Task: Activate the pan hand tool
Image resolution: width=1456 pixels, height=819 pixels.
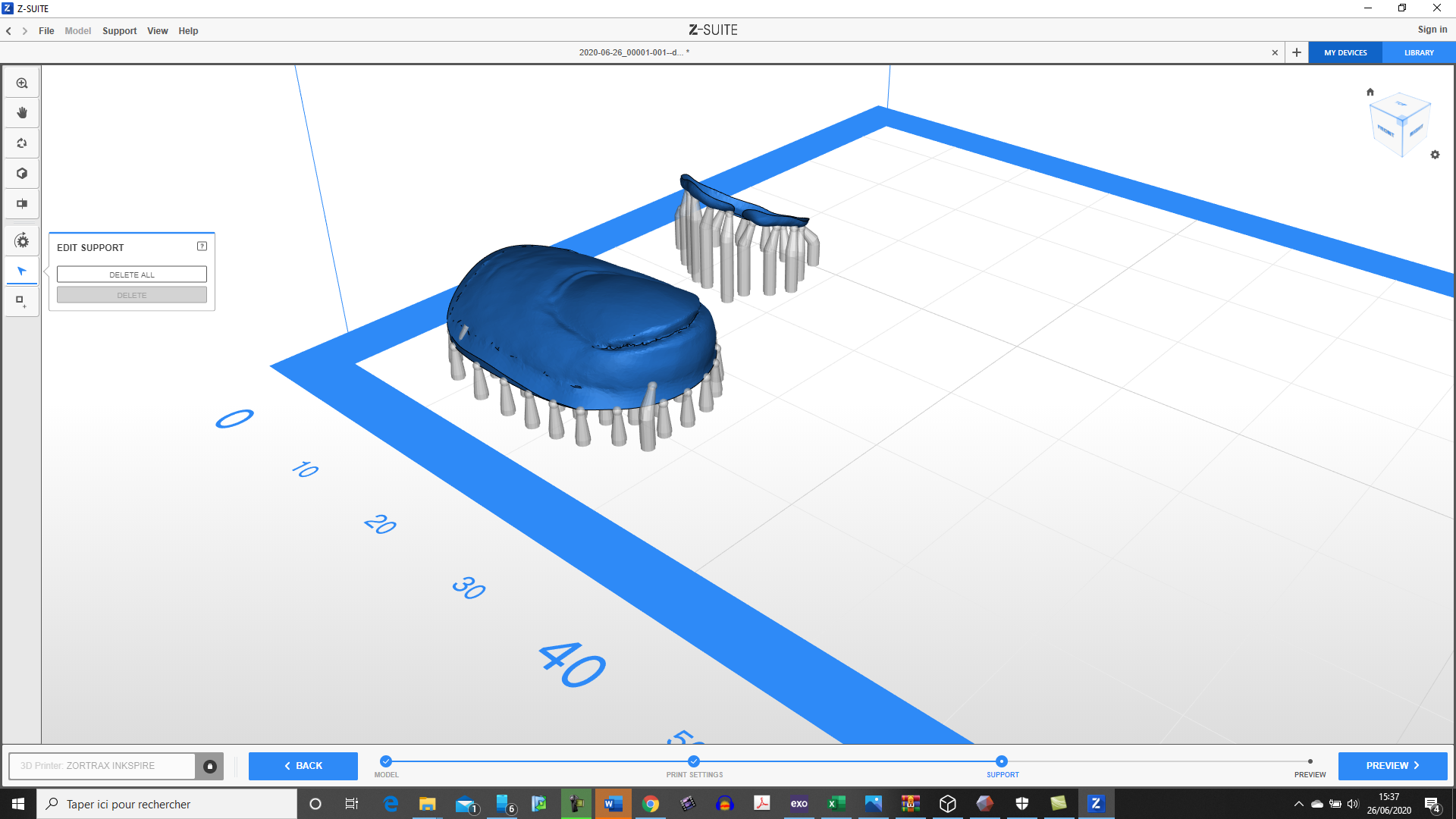Action: pyautogui.click(x=22, y=113)
